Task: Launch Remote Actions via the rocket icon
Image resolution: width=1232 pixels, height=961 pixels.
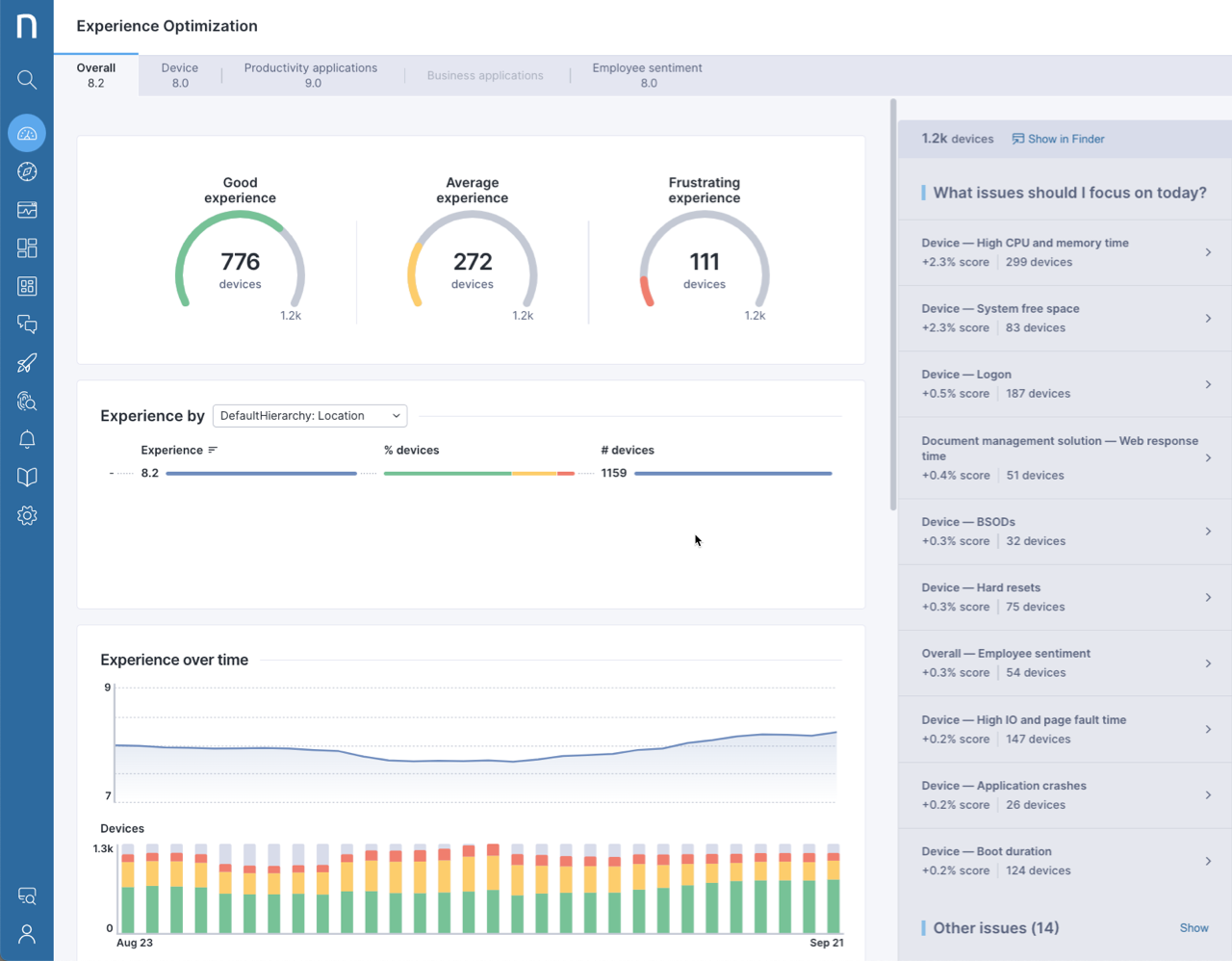Action: (26, 363)
